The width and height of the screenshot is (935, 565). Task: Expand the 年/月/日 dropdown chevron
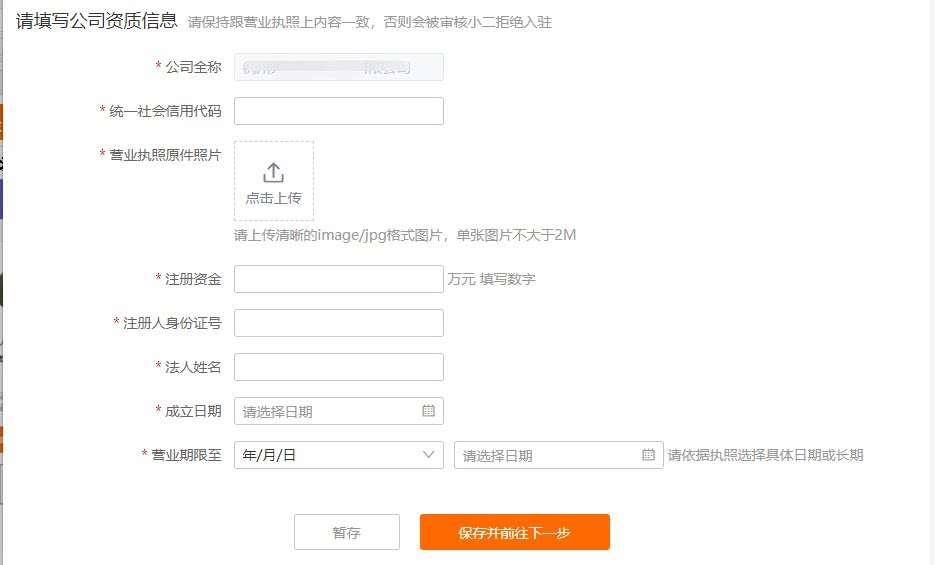430,455
